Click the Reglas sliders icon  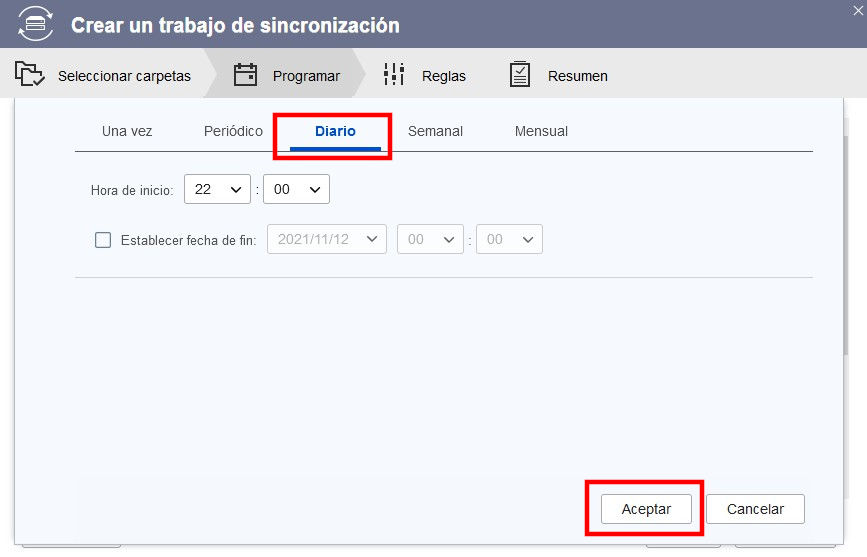point(394,75)
